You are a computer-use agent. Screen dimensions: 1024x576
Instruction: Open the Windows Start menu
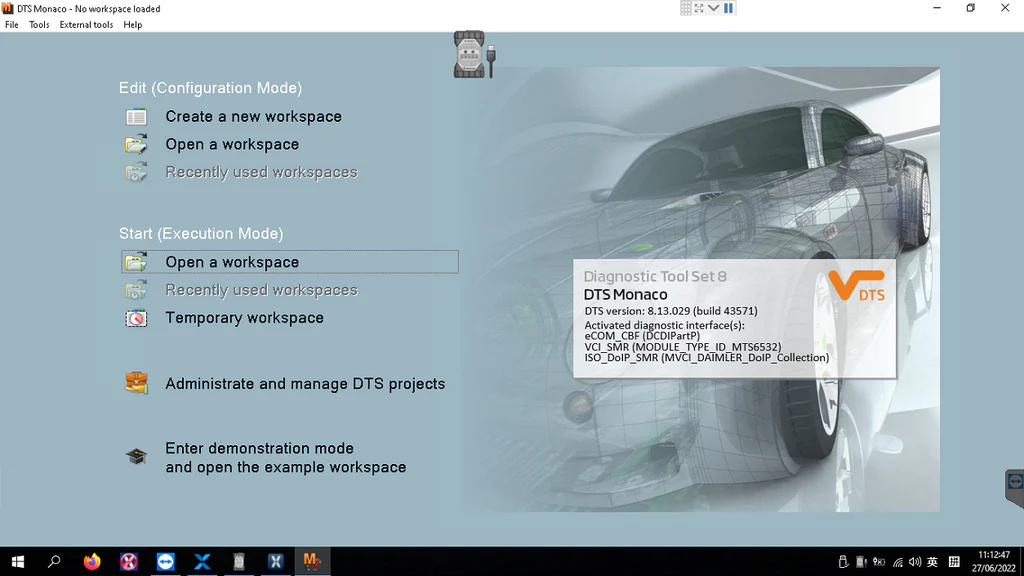(18, 562)
